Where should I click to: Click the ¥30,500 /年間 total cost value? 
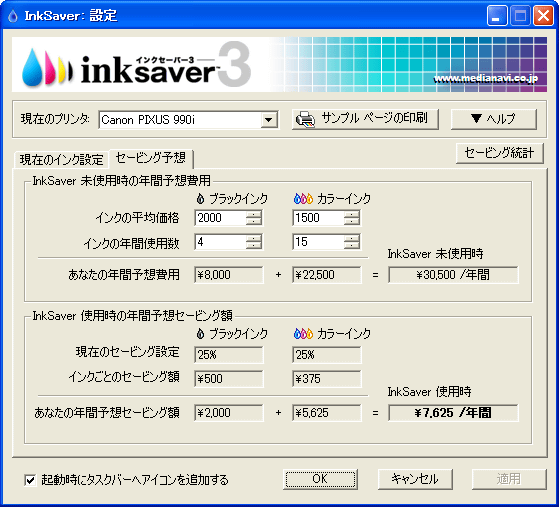coord(453,275)
